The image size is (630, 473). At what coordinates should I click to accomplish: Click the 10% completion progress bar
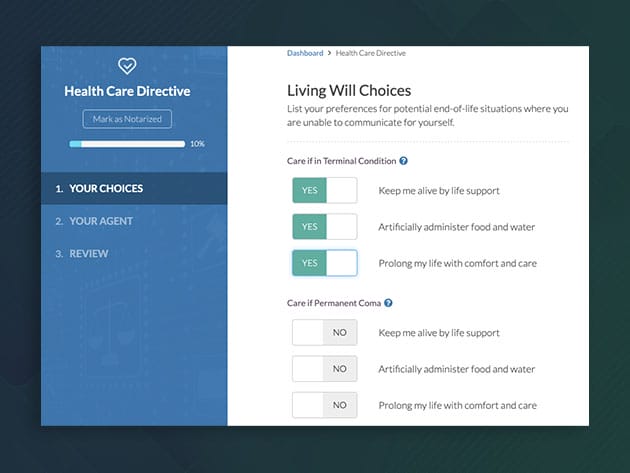(127, 144)
